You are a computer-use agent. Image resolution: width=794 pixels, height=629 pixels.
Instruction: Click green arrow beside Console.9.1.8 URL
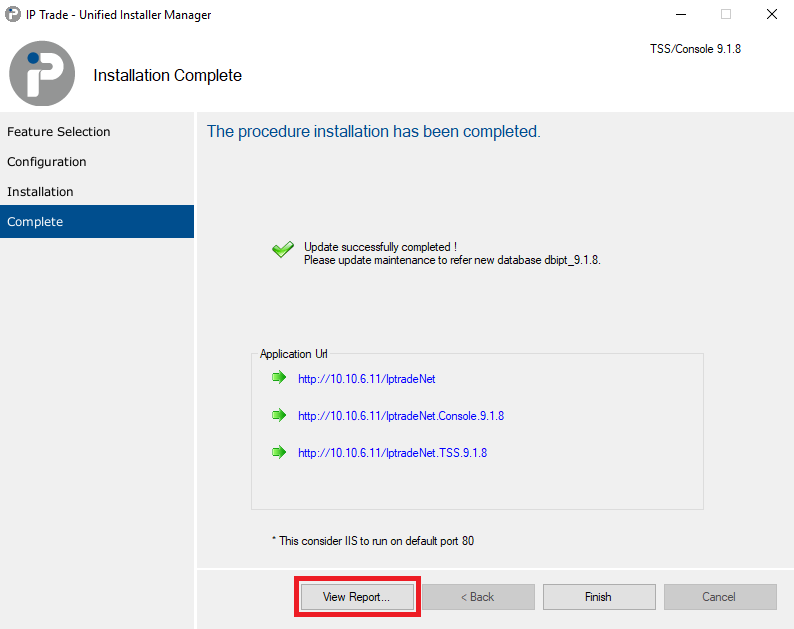click(279, 415)
